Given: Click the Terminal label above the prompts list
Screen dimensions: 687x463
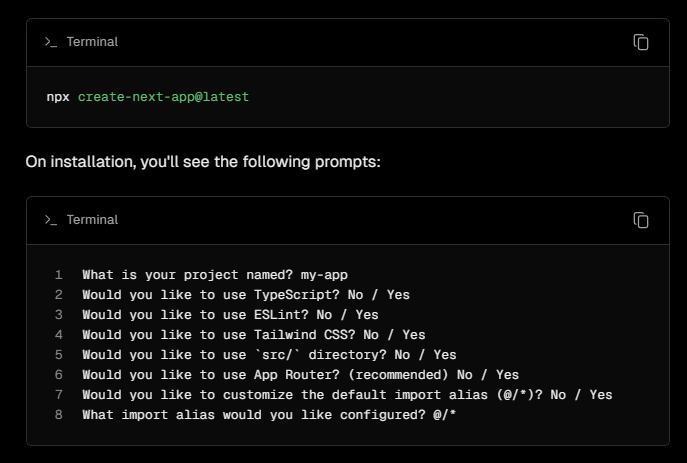Looking at the screenshot, I should (x=92, y=220).
